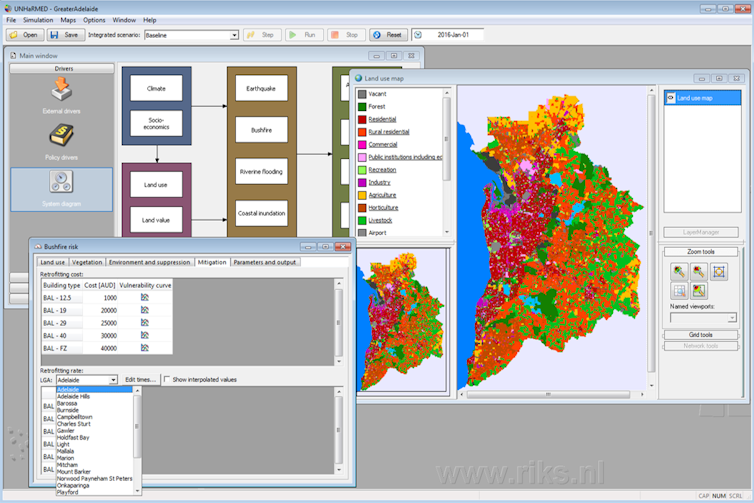This screenshot has height=503, width=754.
Task: Enable Show interpolated values checkbox
Action: pos(167,379)
